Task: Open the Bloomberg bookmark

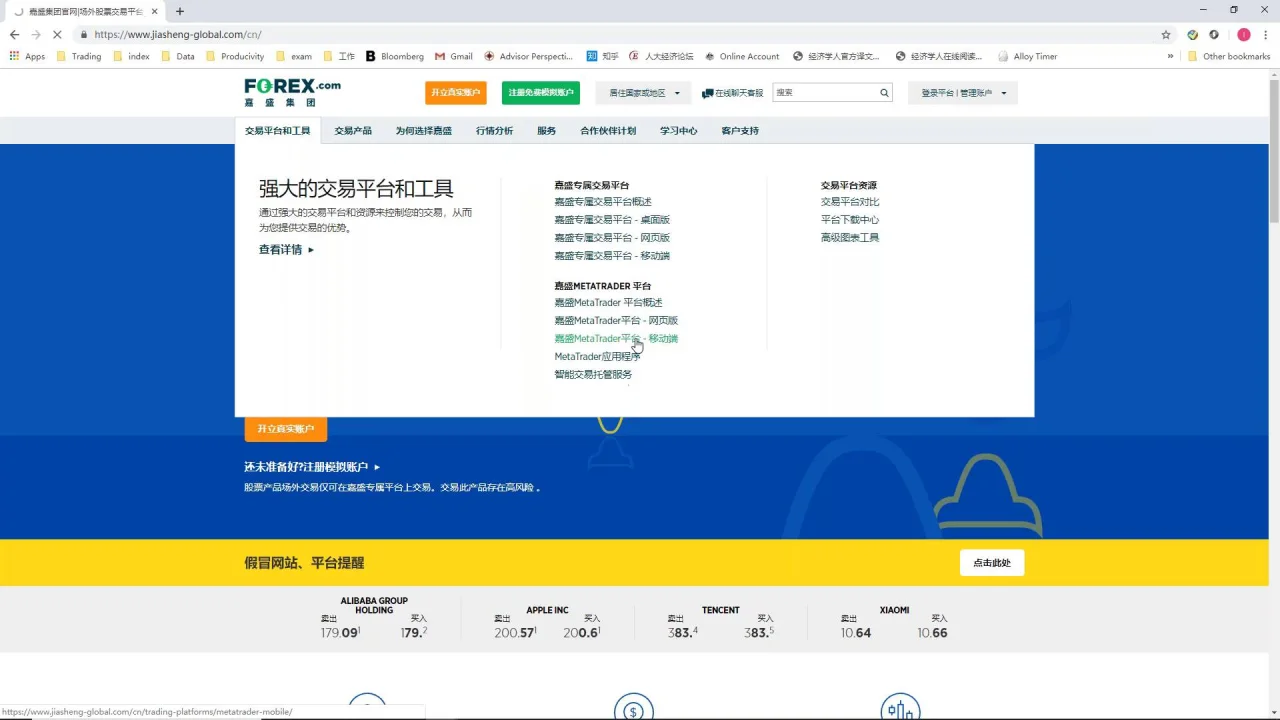Action: click(395, 56)
